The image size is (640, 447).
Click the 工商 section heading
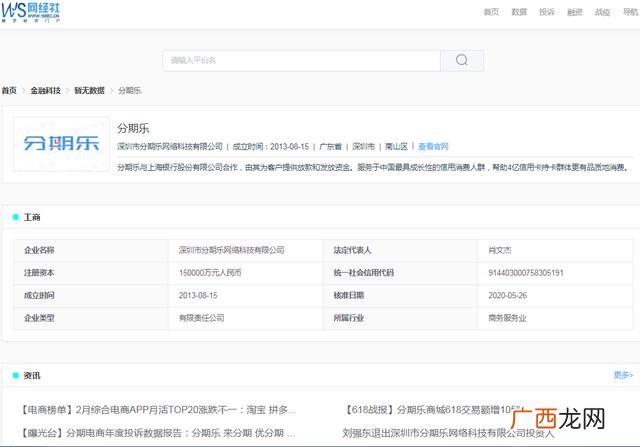coord(32,217)
